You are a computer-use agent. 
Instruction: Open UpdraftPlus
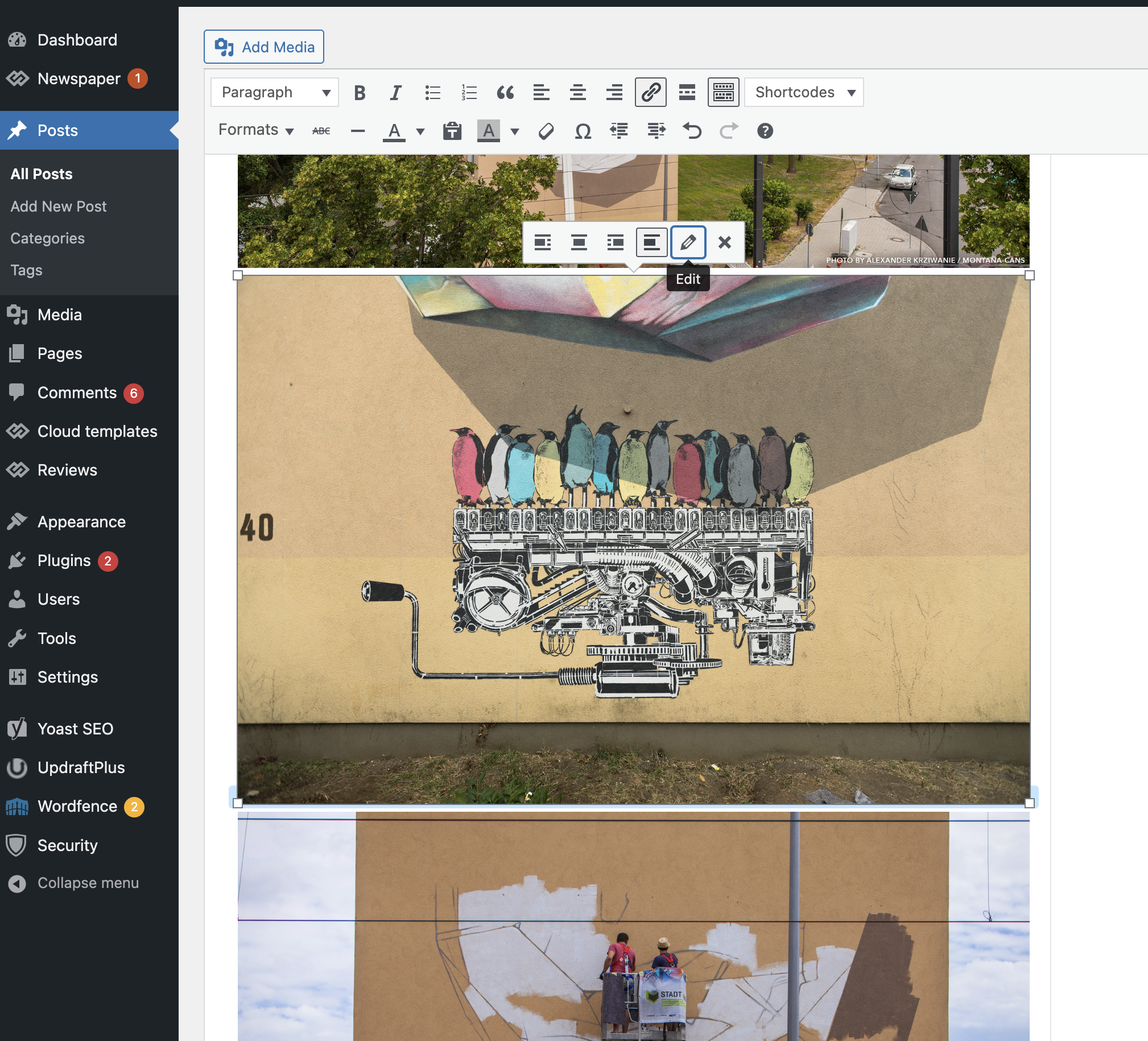[89, 768]
